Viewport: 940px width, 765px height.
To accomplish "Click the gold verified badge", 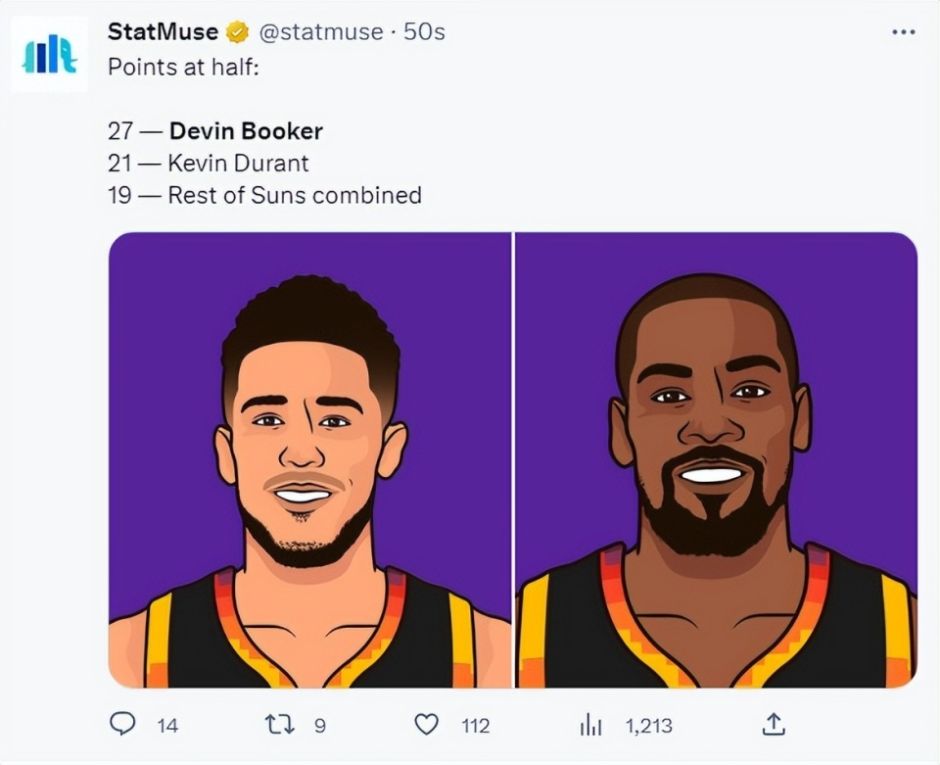I will (237, 33).
